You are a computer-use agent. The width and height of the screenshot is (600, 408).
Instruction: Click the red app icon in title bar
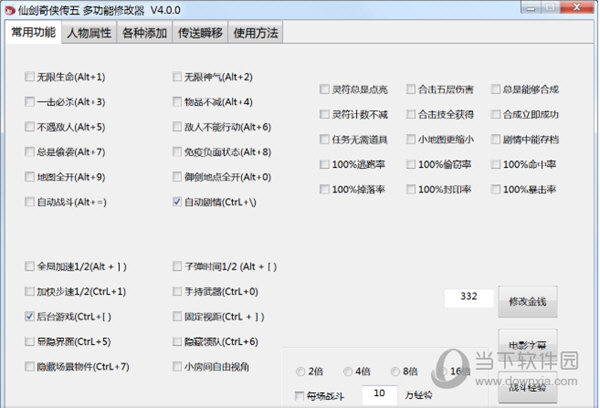point(10,10)
